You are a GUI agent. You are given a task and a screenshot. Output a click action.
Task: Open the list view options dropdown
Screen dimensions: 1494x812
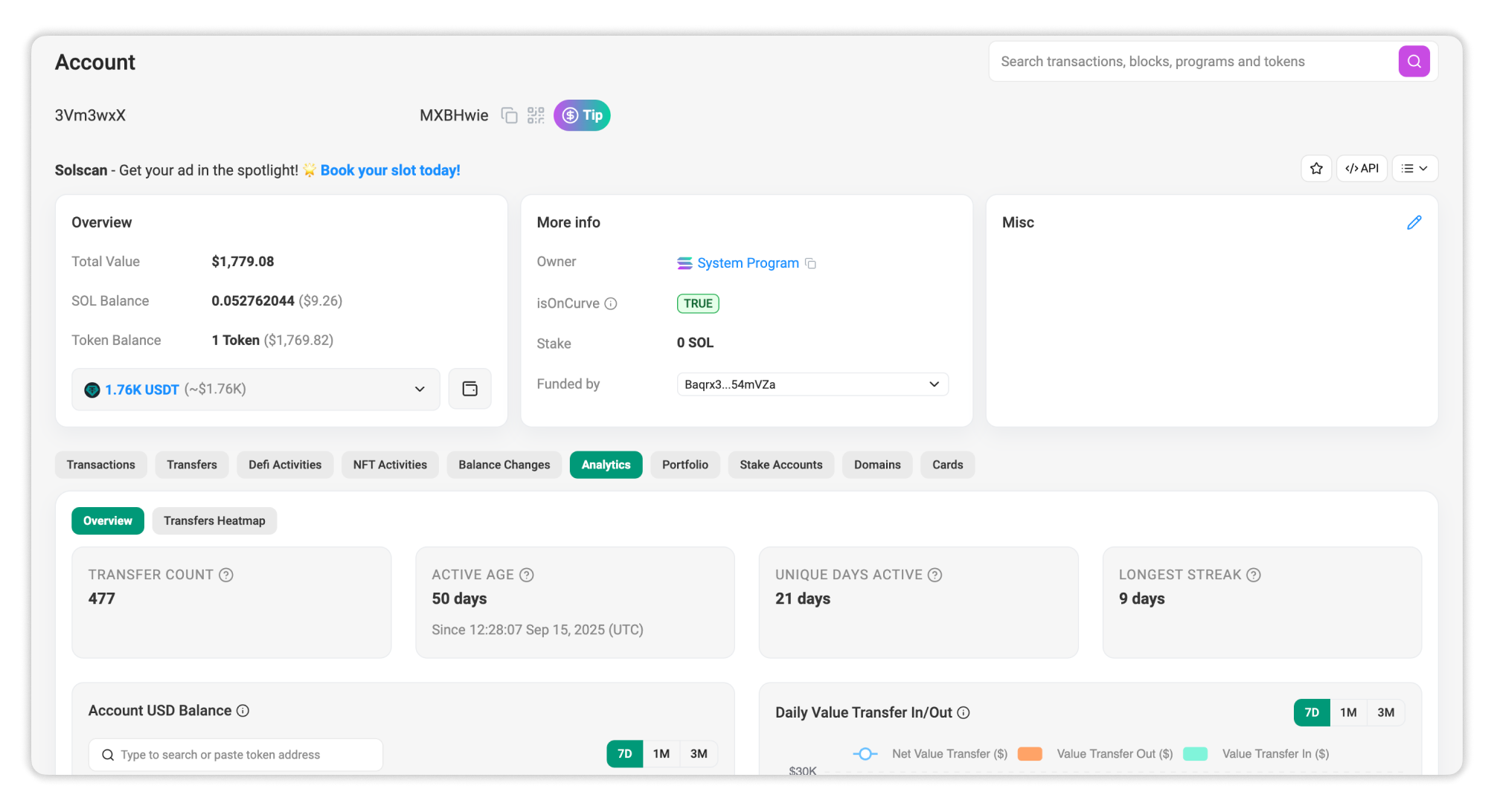pos(1414,169)
